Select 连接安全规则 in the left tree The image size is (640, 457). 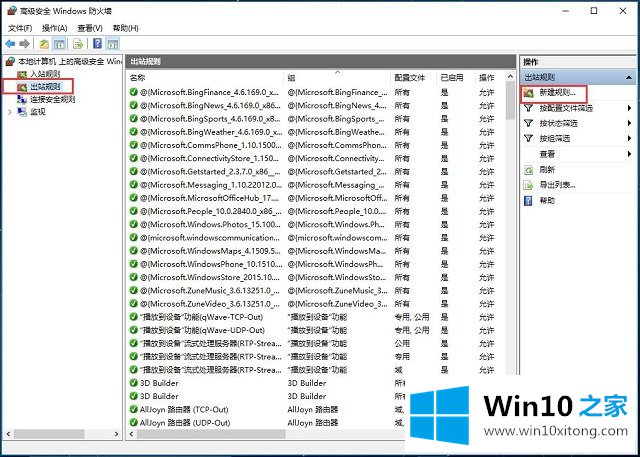tap(52, 99)
